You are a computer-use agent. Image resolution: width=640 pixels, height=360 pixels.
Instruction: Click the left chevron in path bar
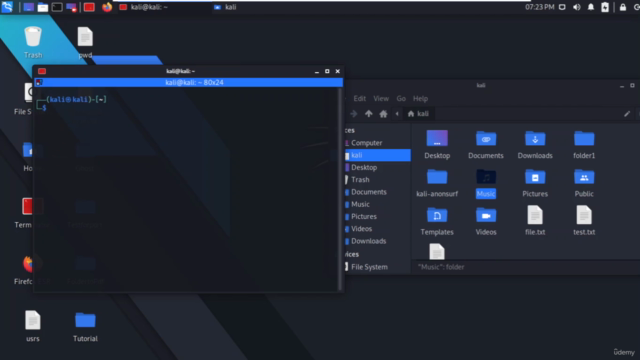click(x=397, y=114)
